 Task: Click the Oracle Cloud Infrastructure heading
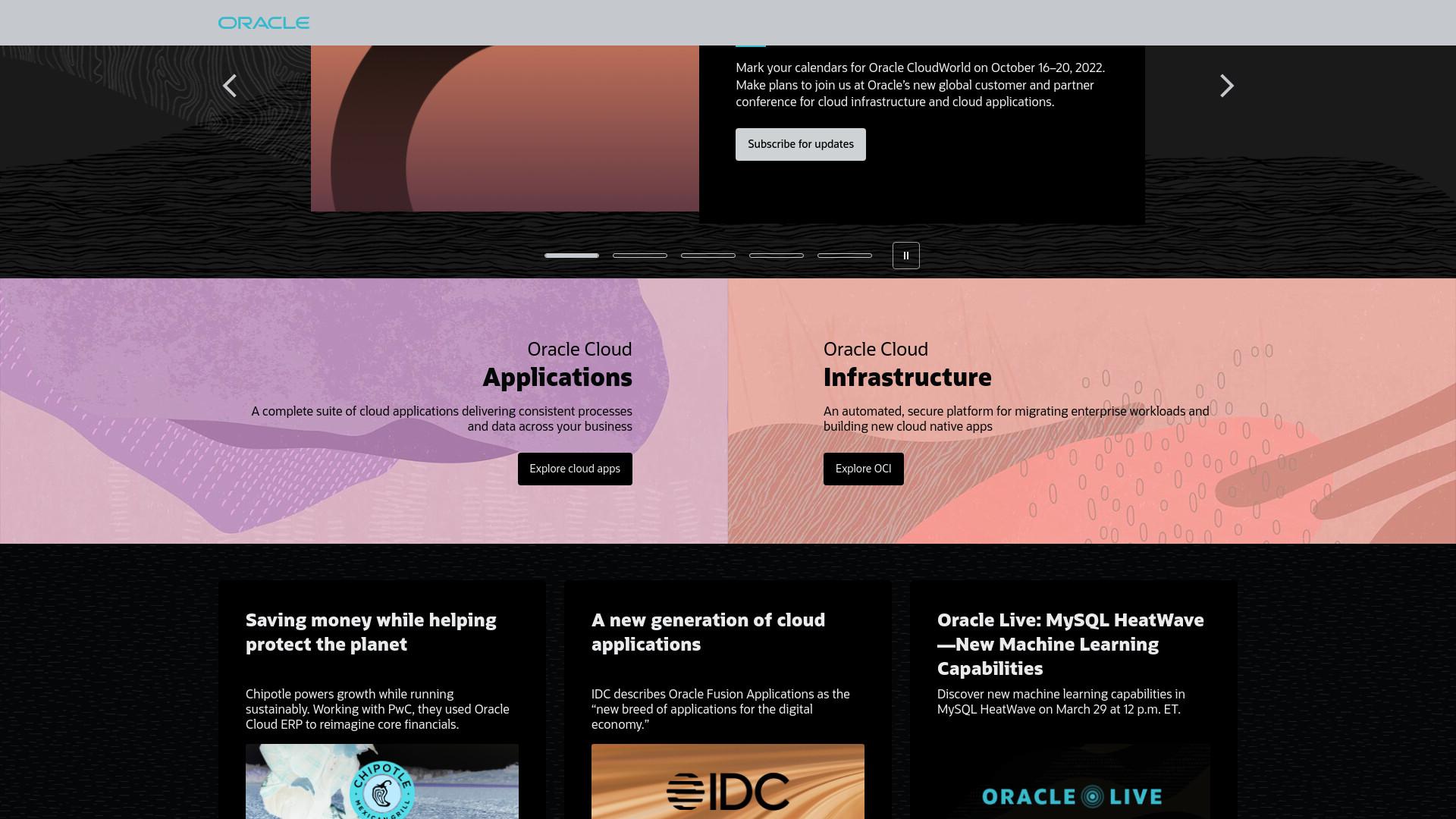(x=908, y=365)
